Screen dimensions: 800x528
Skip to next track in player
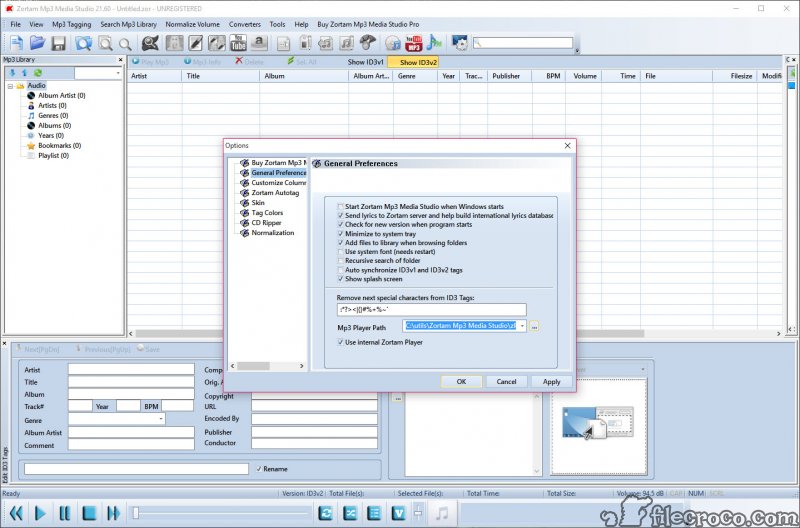(113, 513)
